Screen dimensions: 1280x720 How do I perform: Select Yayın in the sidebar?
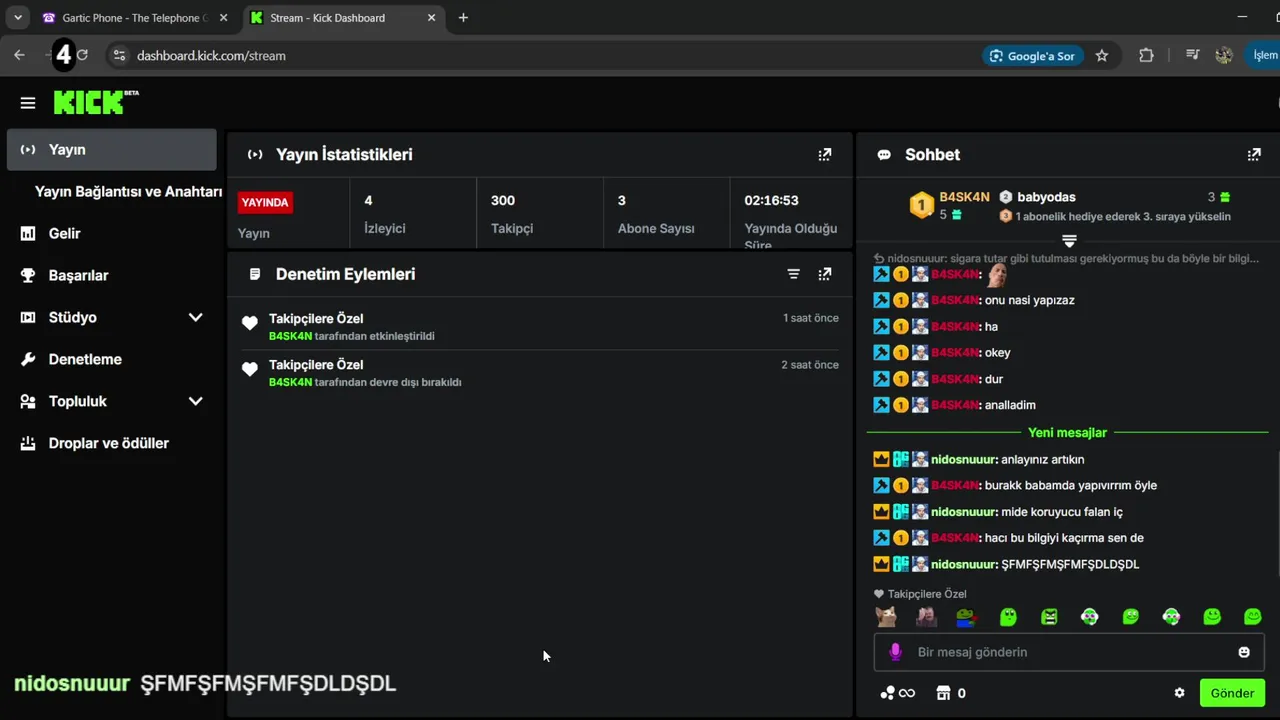click(x=111, y=149)
